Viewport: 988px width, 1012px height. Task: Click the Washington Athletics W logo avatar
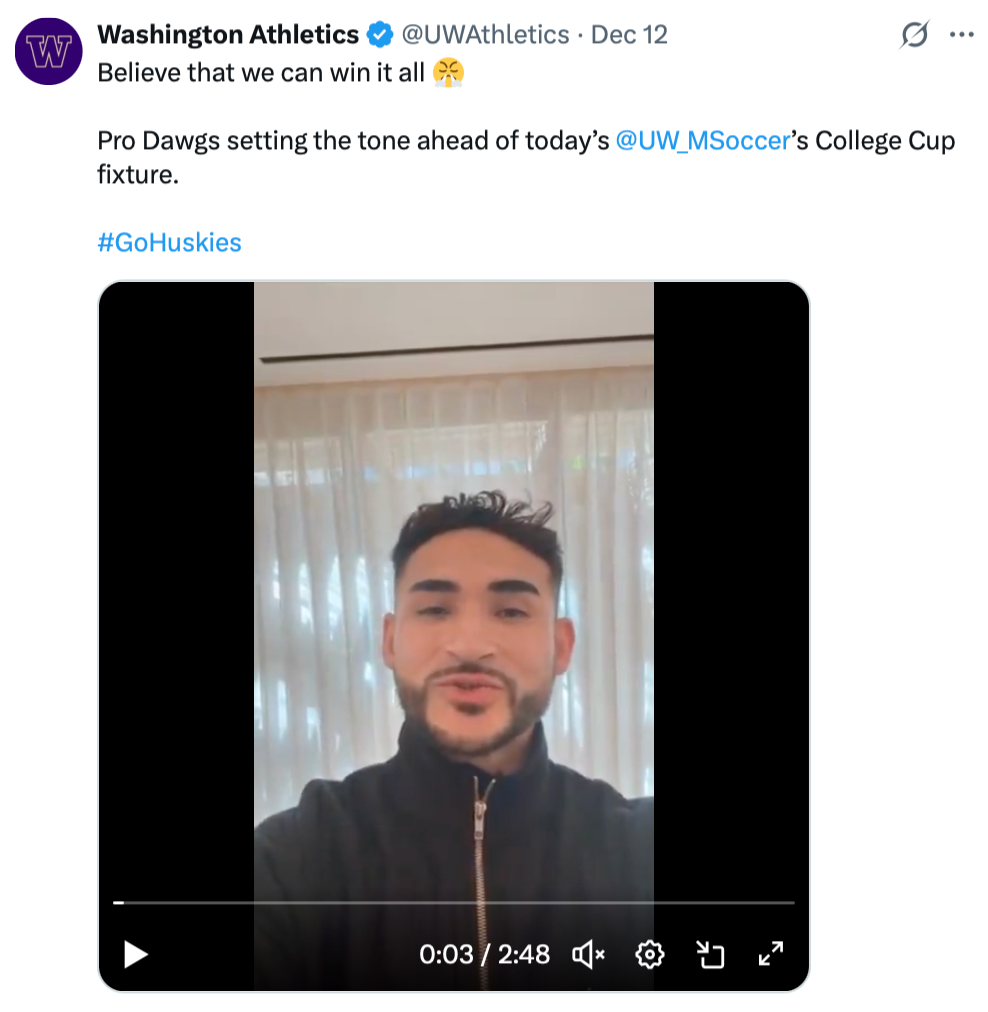tap(48, 51)
